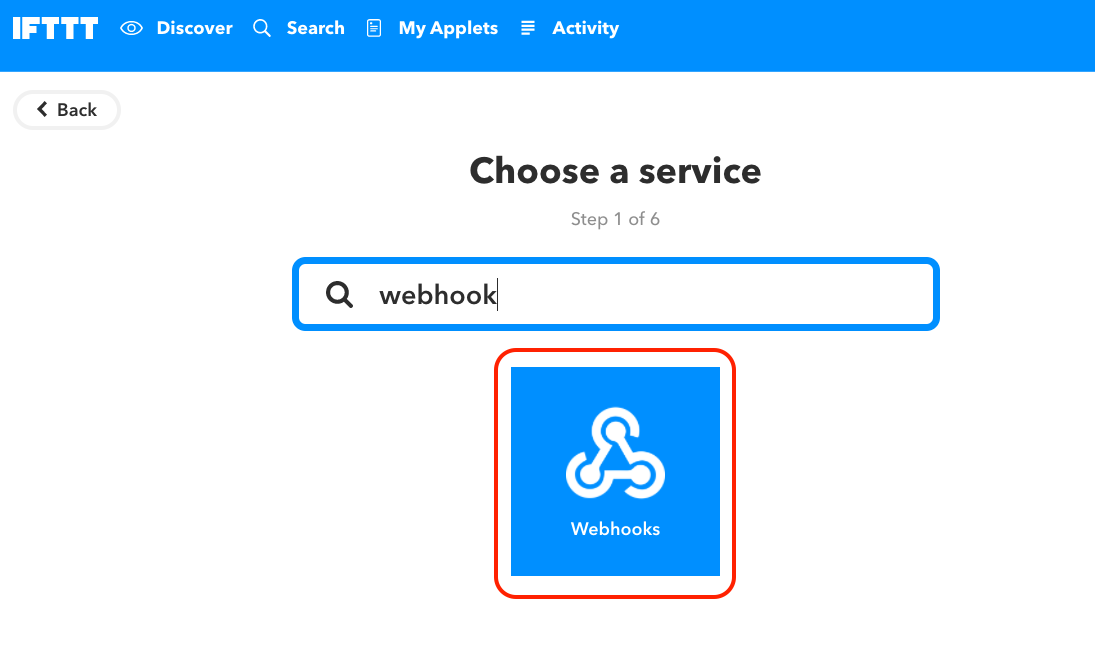Go to My Applets
Viewport: 1095px width, 648px height.
(448, 28)
